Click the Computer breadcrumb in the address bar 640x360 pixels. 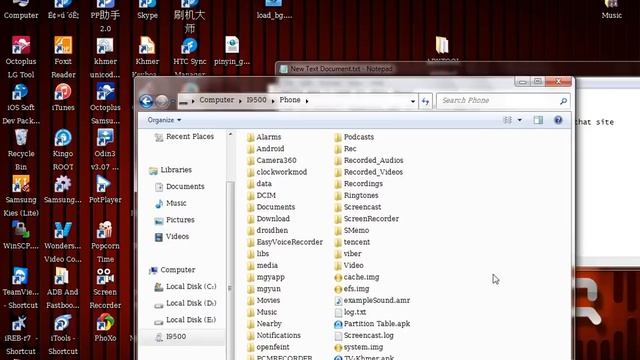[216, 100]
